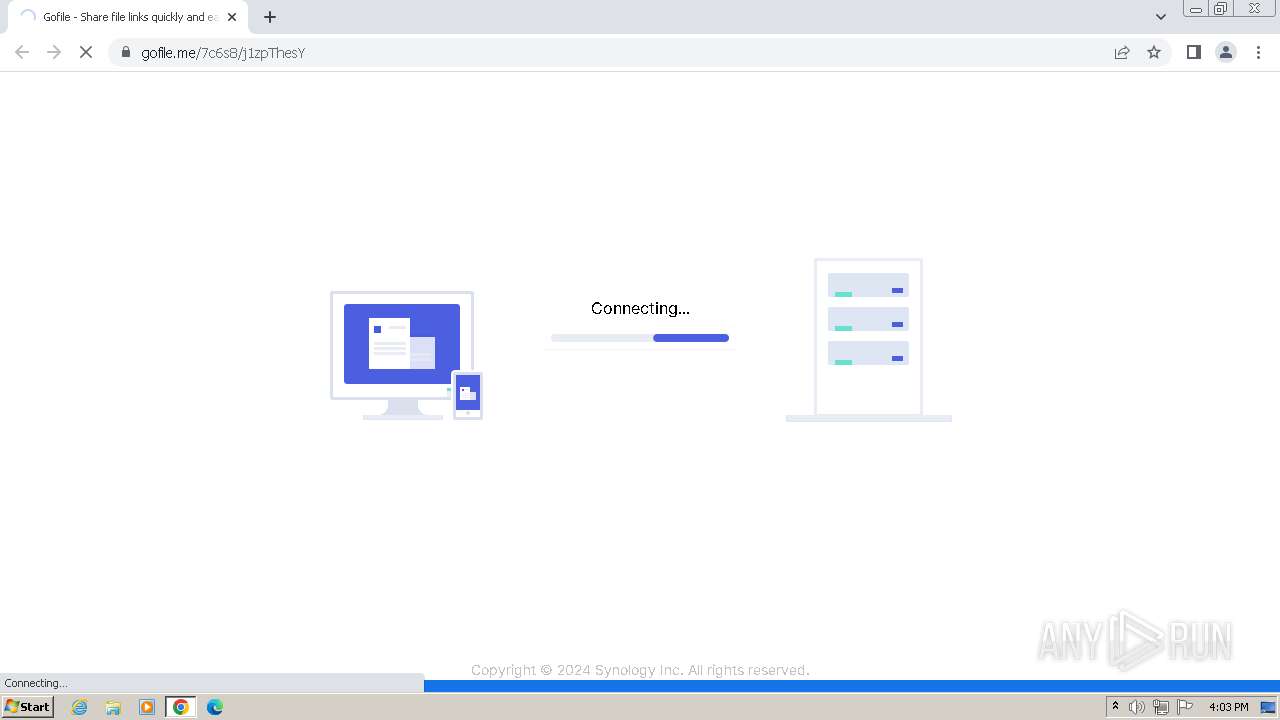Open Chrome profile avatar menu
This screenshot has height=720, width=1280.
[x=1226, y=52]
